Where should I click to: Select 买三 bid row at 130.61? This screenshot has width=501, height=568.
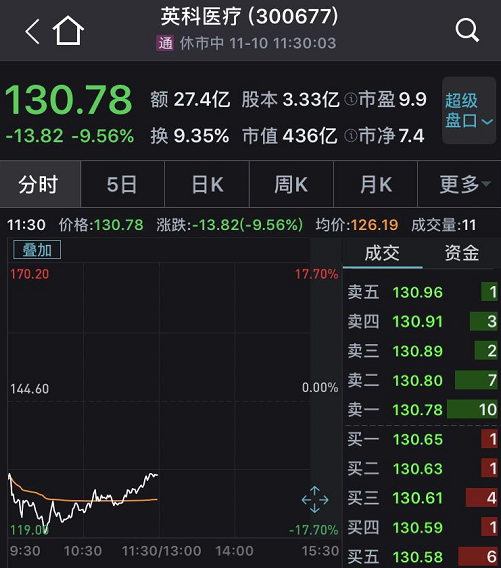(x=422, y=498)
